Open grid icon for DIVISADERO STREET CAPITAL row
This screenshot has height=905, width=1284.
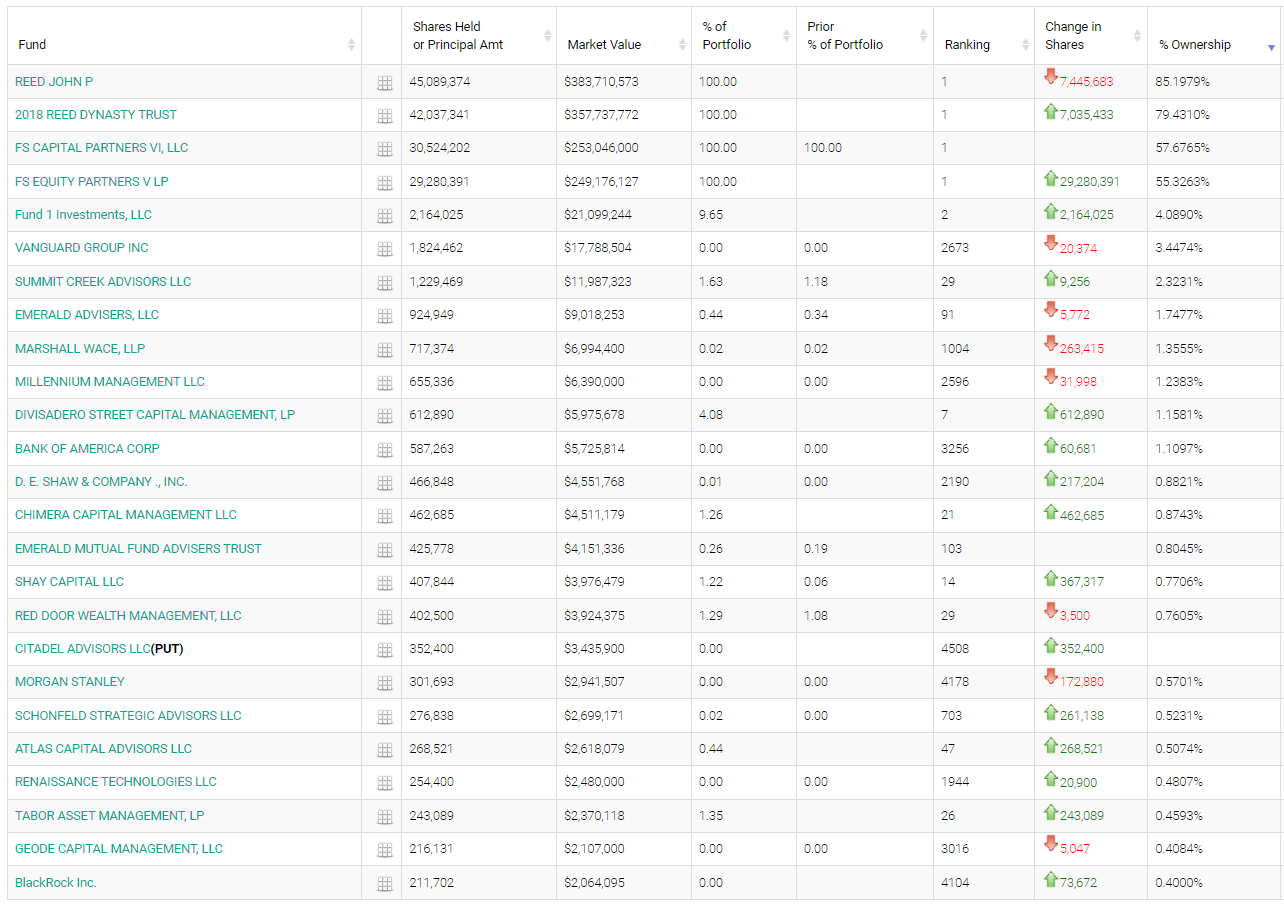(x=385, y=417)
